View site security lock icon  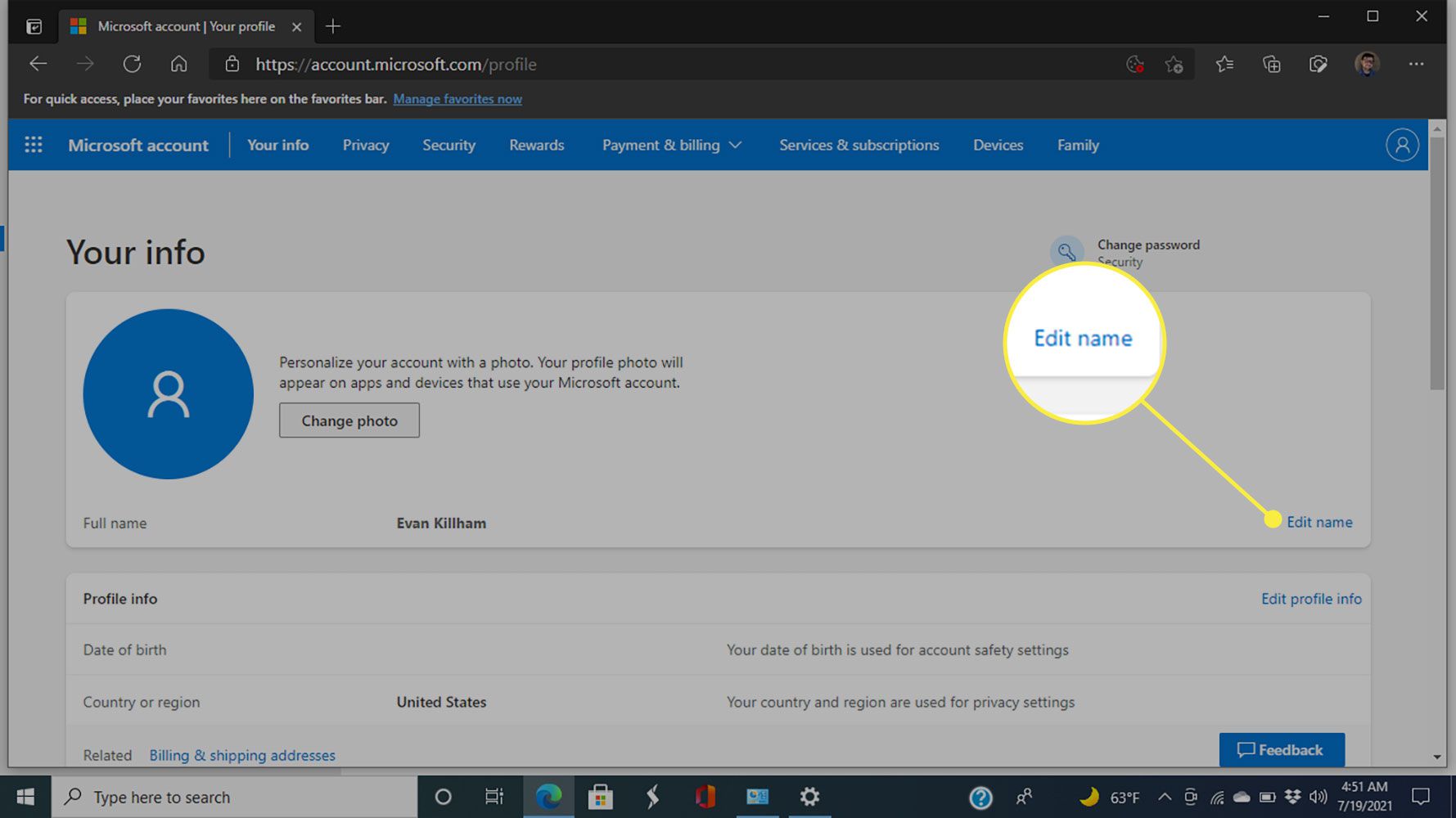232,64
